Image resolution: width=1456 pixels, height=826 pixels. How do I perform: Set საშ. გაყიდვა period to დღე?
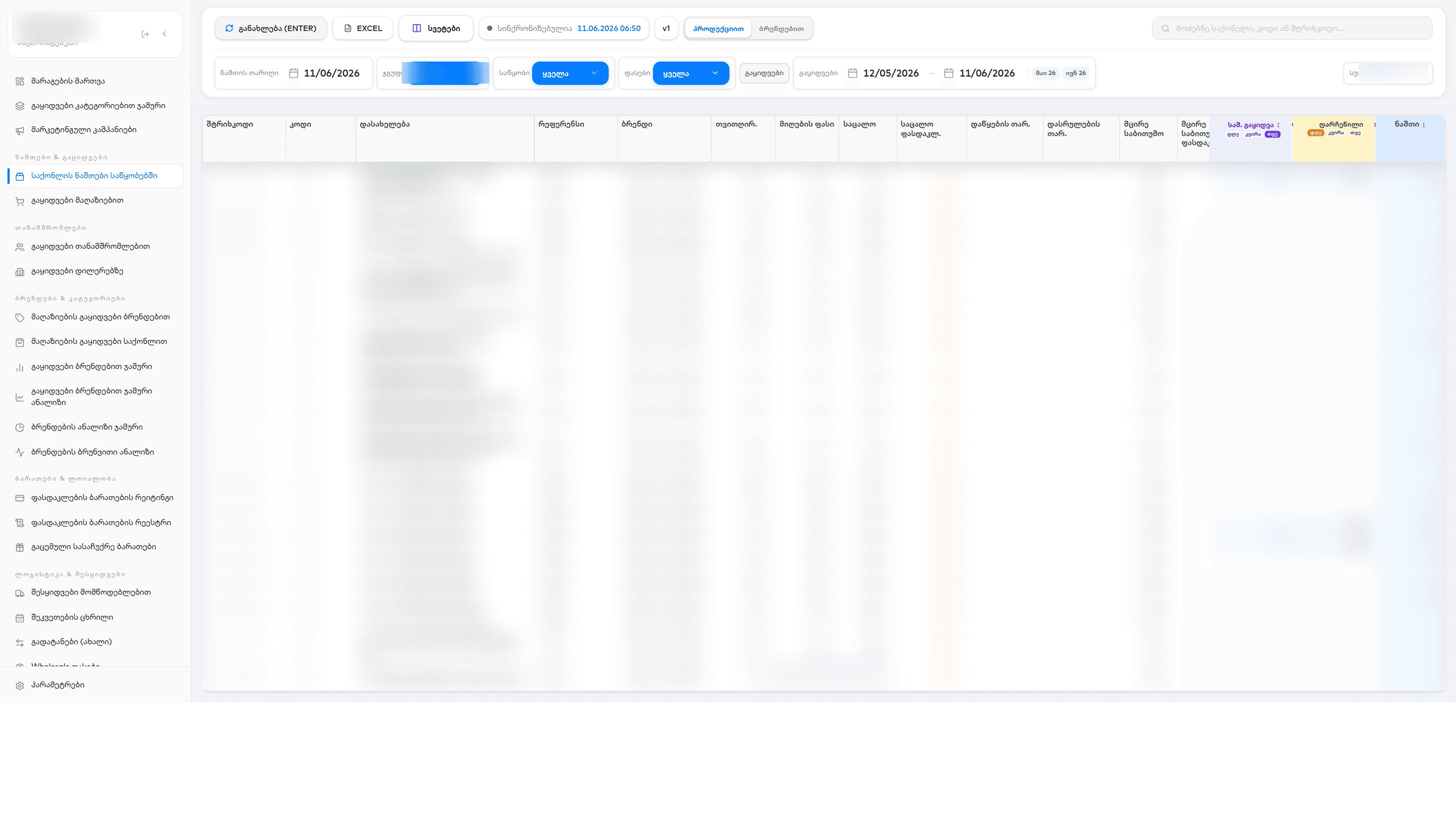click(1233, 135)
